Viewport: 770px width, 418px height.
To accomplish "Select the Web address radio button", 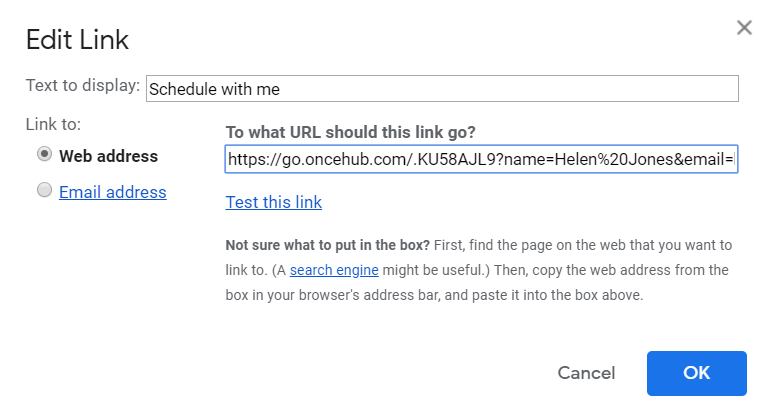I will click(x=44, y=155).
